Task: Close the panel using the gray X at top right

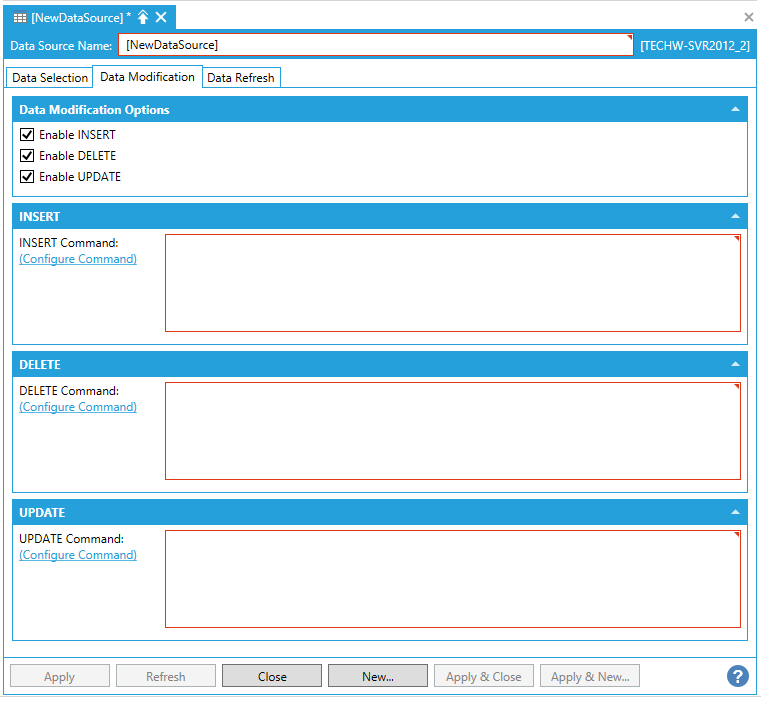Action: (749, 17)
